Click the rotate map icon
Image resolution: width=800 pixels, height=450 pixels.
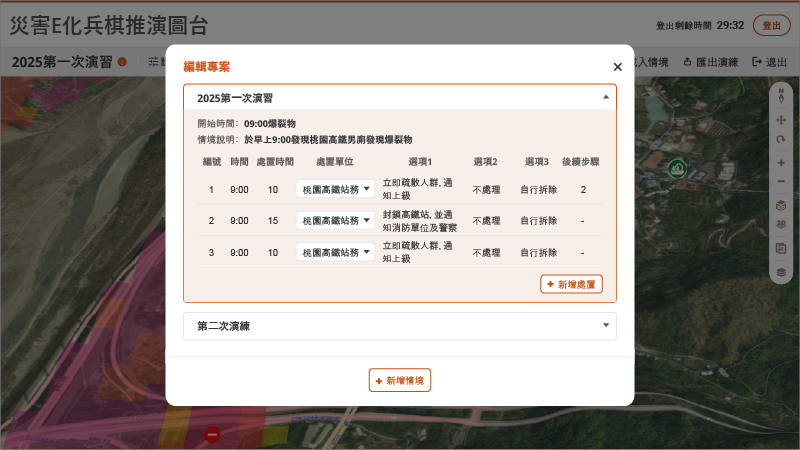pyautogui.click(x=781, y=139)
